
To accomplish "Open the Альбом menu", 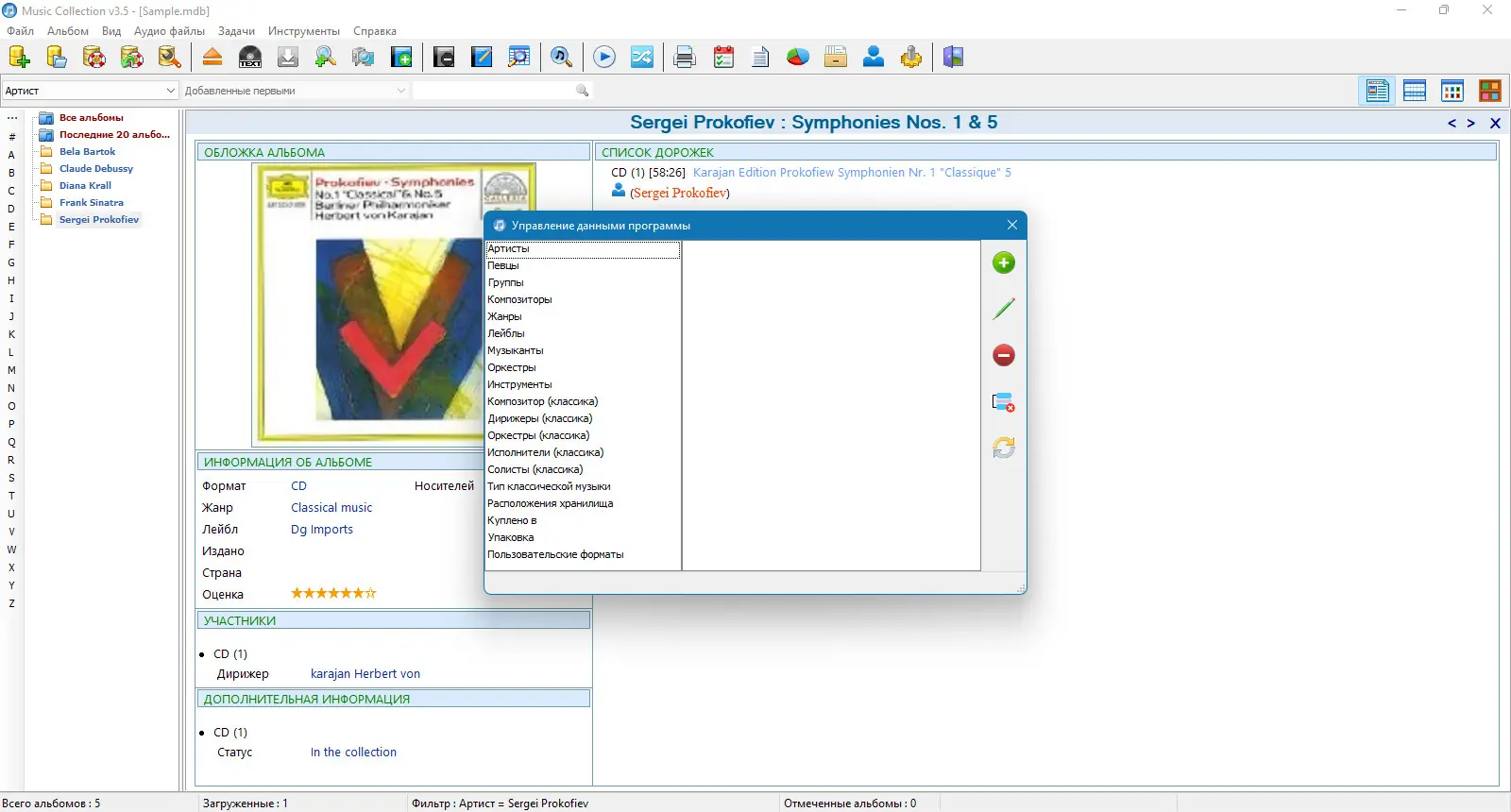I will point(68,31).
